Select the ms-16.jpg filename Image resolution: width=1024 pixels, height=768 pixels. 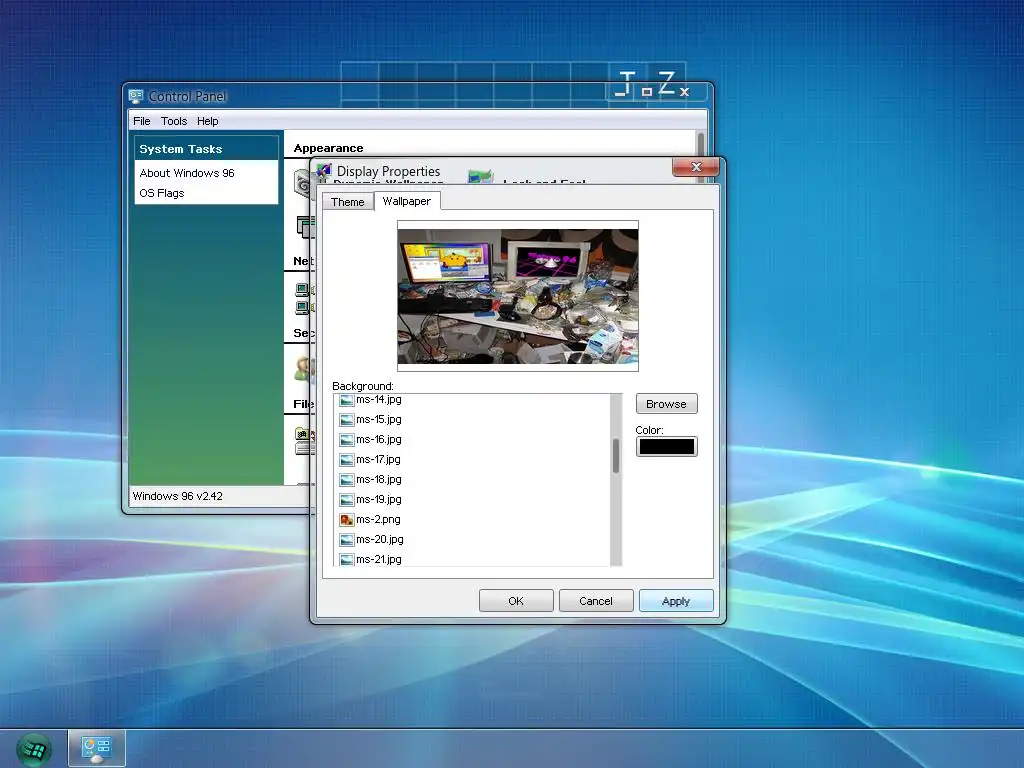(379, 440)
